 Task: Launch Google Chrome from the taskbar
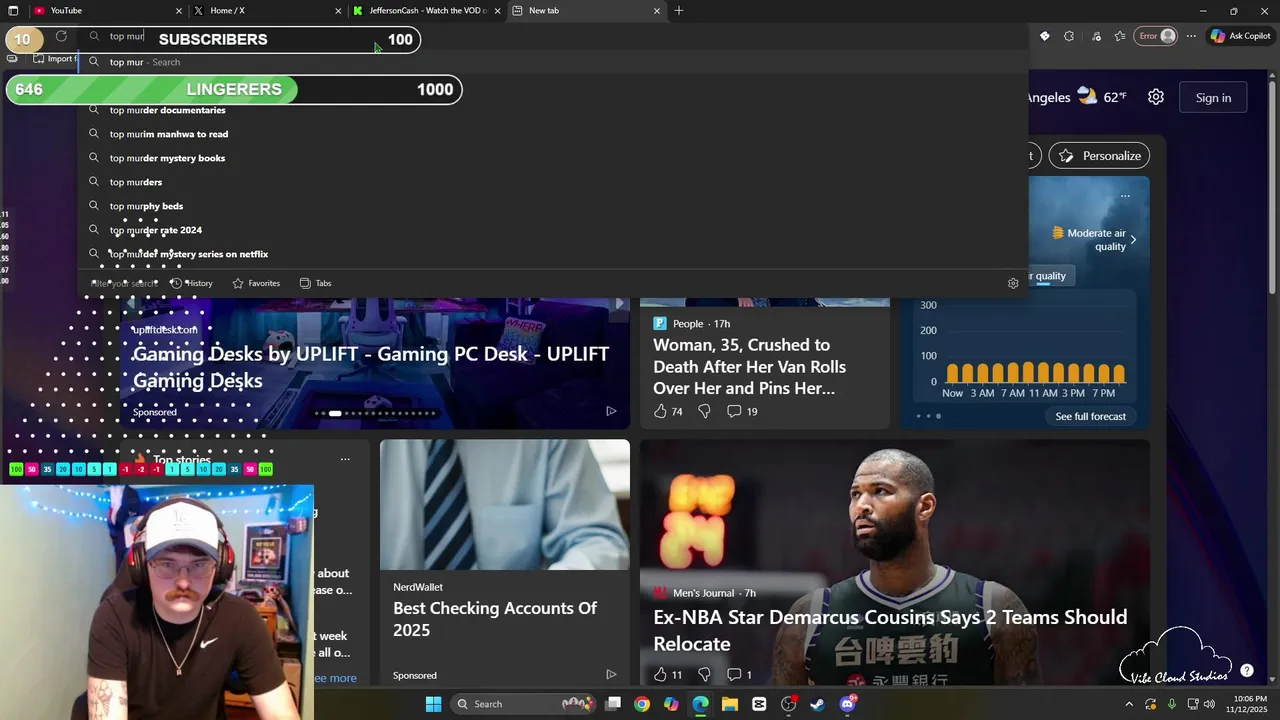click(642, 704)
